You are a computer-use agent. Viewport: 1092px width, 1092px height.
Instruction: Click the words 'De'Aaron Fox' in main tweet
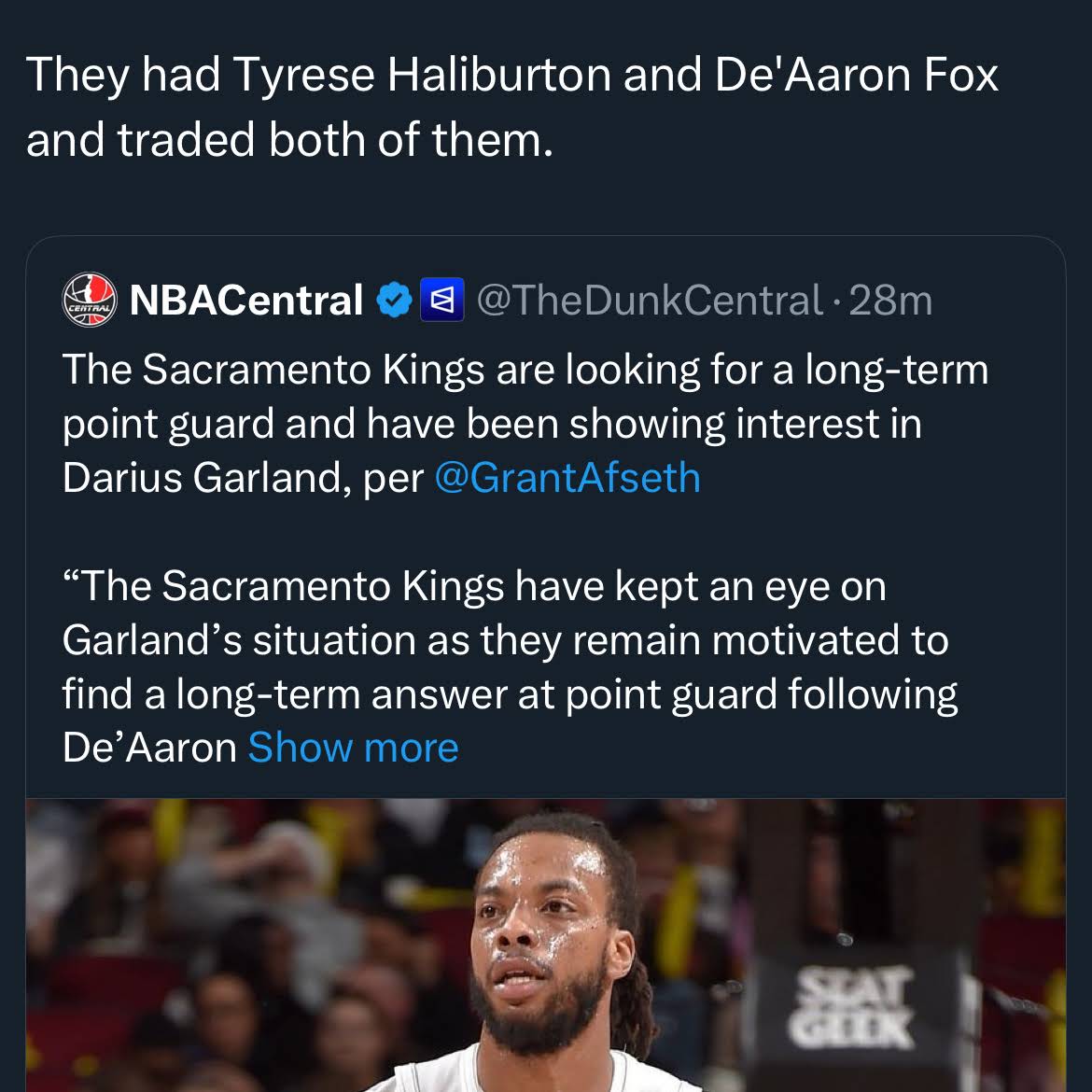click(857, 75)
